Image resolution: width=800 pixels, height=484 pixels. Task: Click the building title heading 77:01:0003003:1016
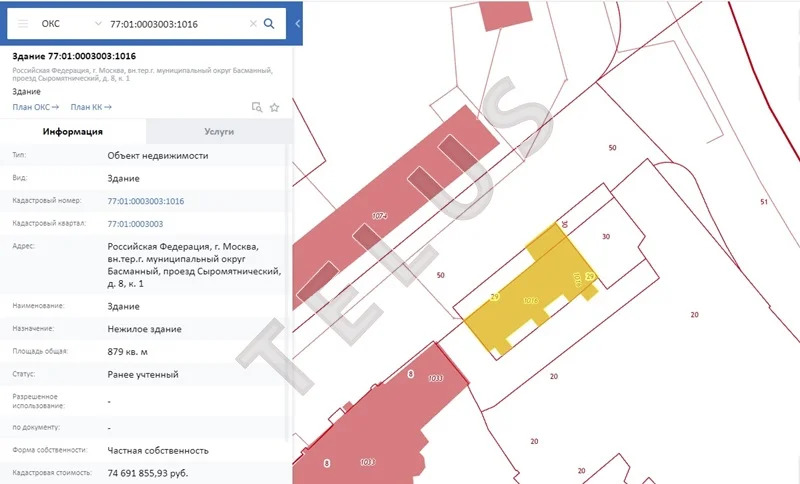[x=74, y=57]
